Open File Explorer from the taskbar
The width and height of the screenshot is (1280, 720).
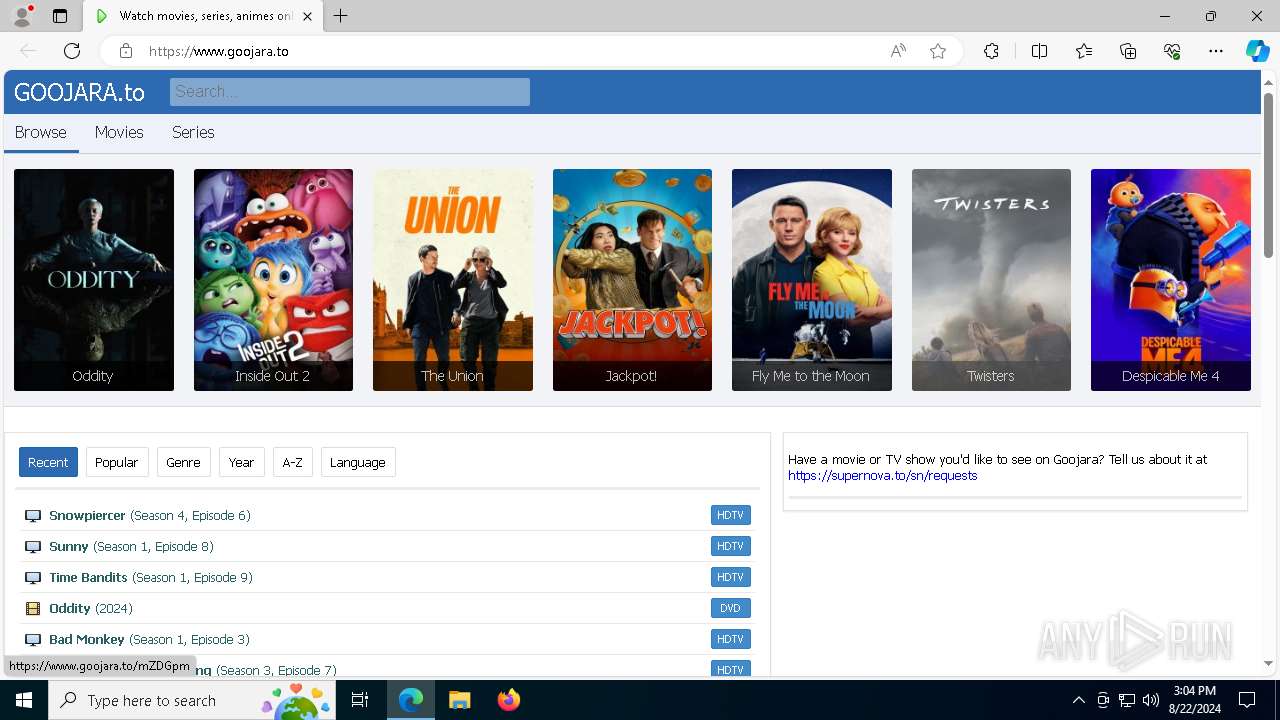(x=459, y=700)
